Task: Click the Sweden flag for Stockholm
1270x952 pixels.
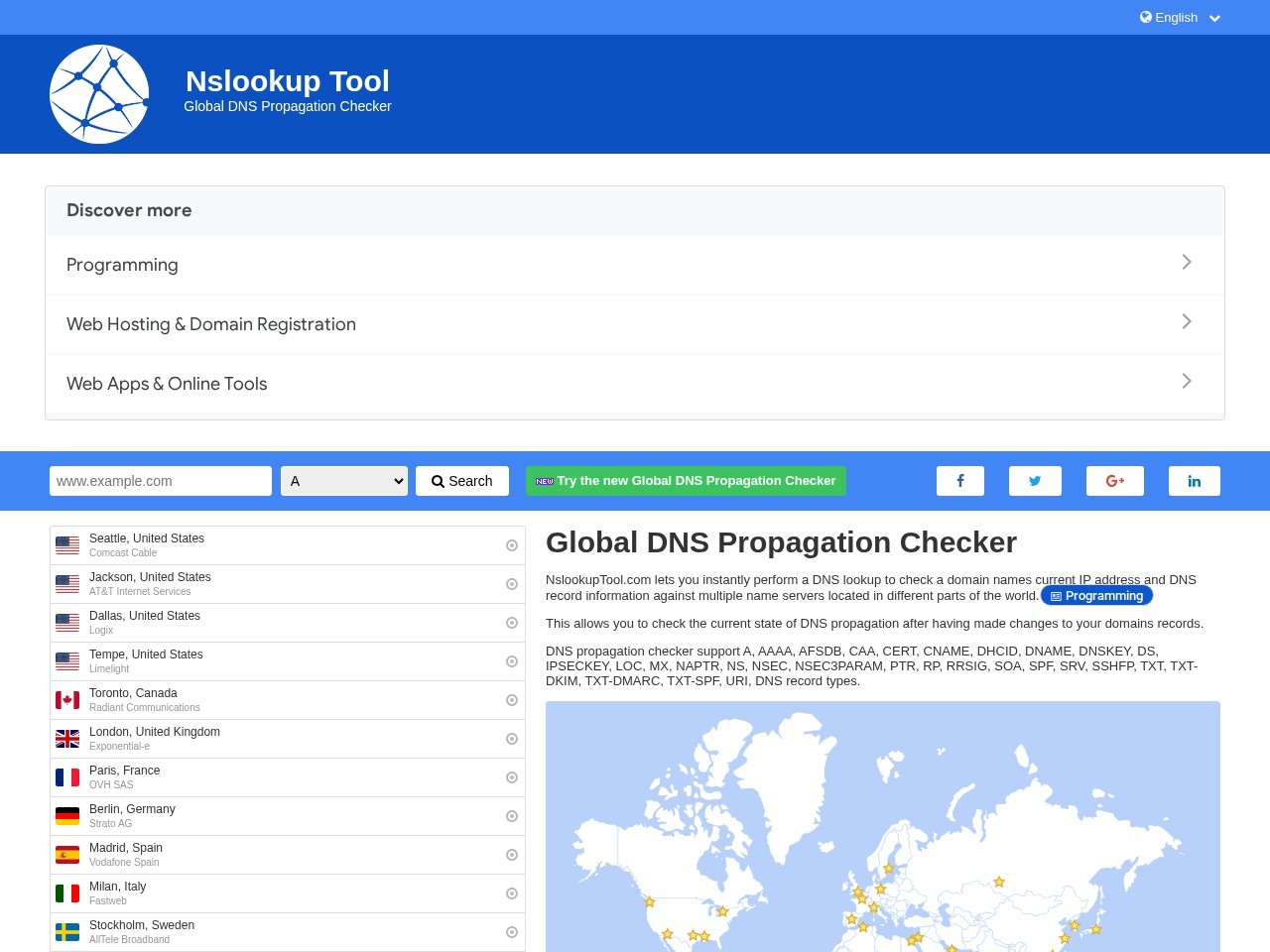Action: coord(67,932)
